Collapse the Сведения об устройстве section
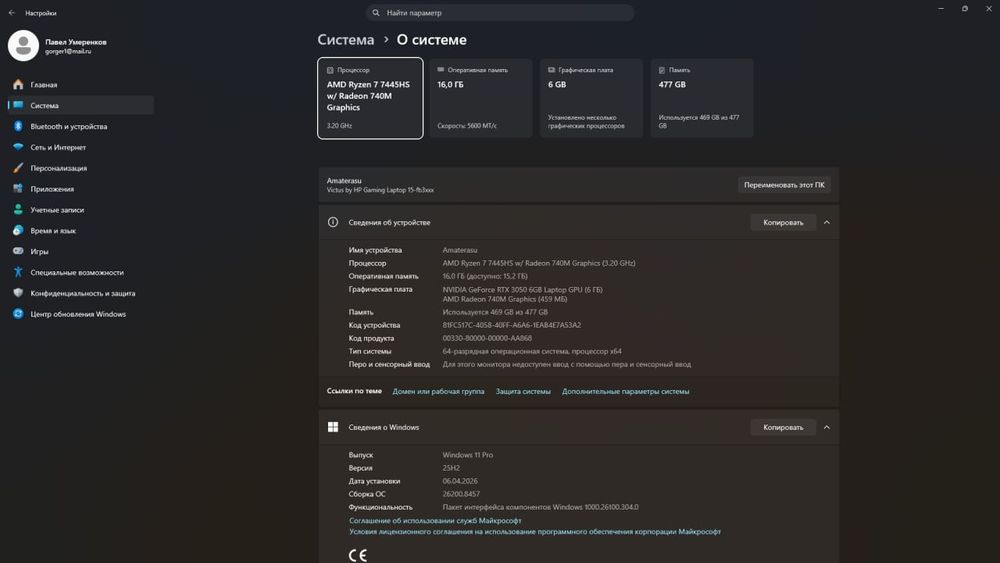1000x563 pixels. pyautogui.click(x=827, y=223)
